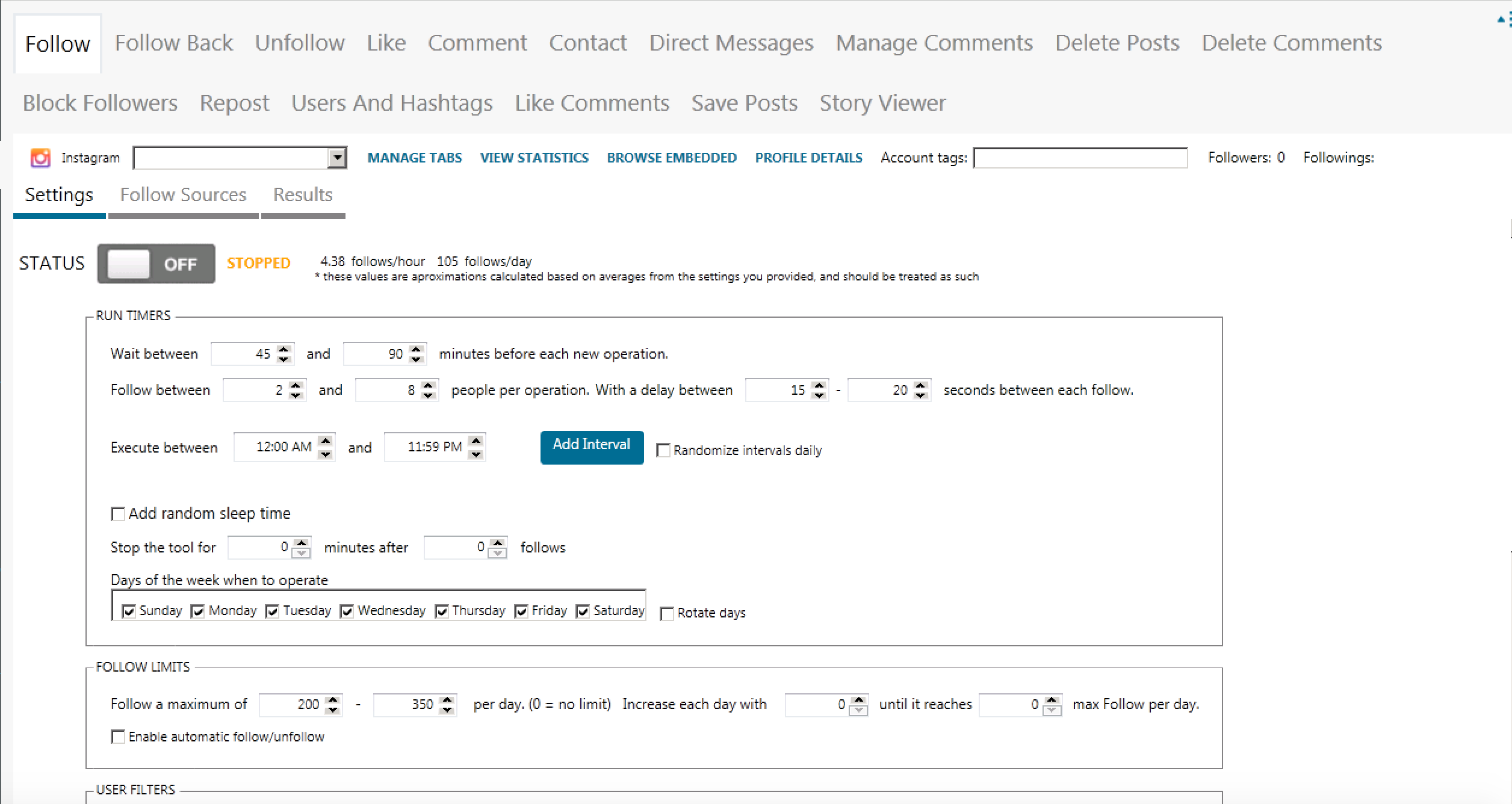1512x804 pixels.
Task: Increase the maximum people per operation
Action: pos(428,385)
